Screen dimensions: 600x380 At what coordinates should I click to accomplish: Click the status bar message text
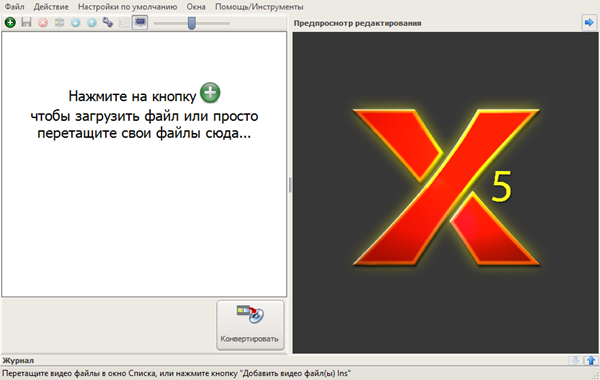176,373
